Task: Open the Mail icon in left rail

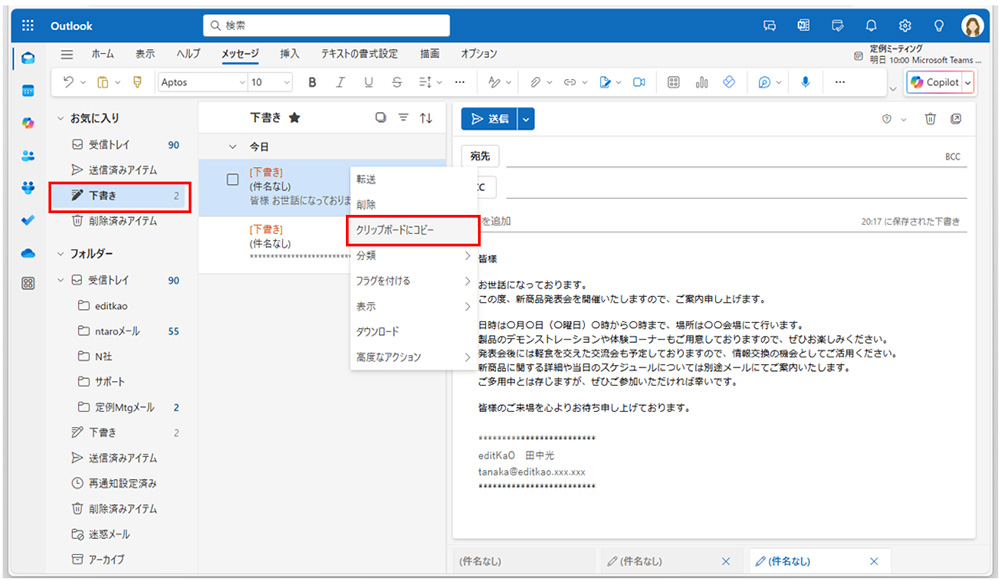Action: [x=27, y=58]
